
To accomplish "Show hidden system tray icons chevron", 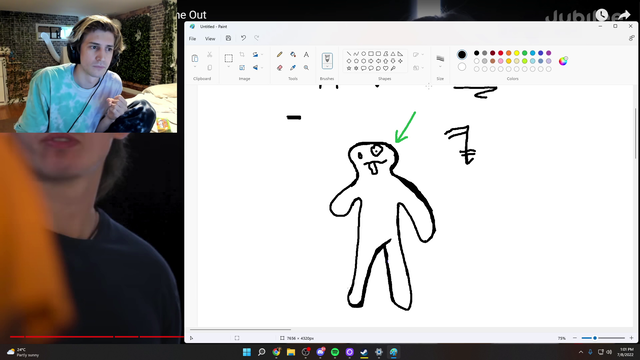I will tap(581, 352).
